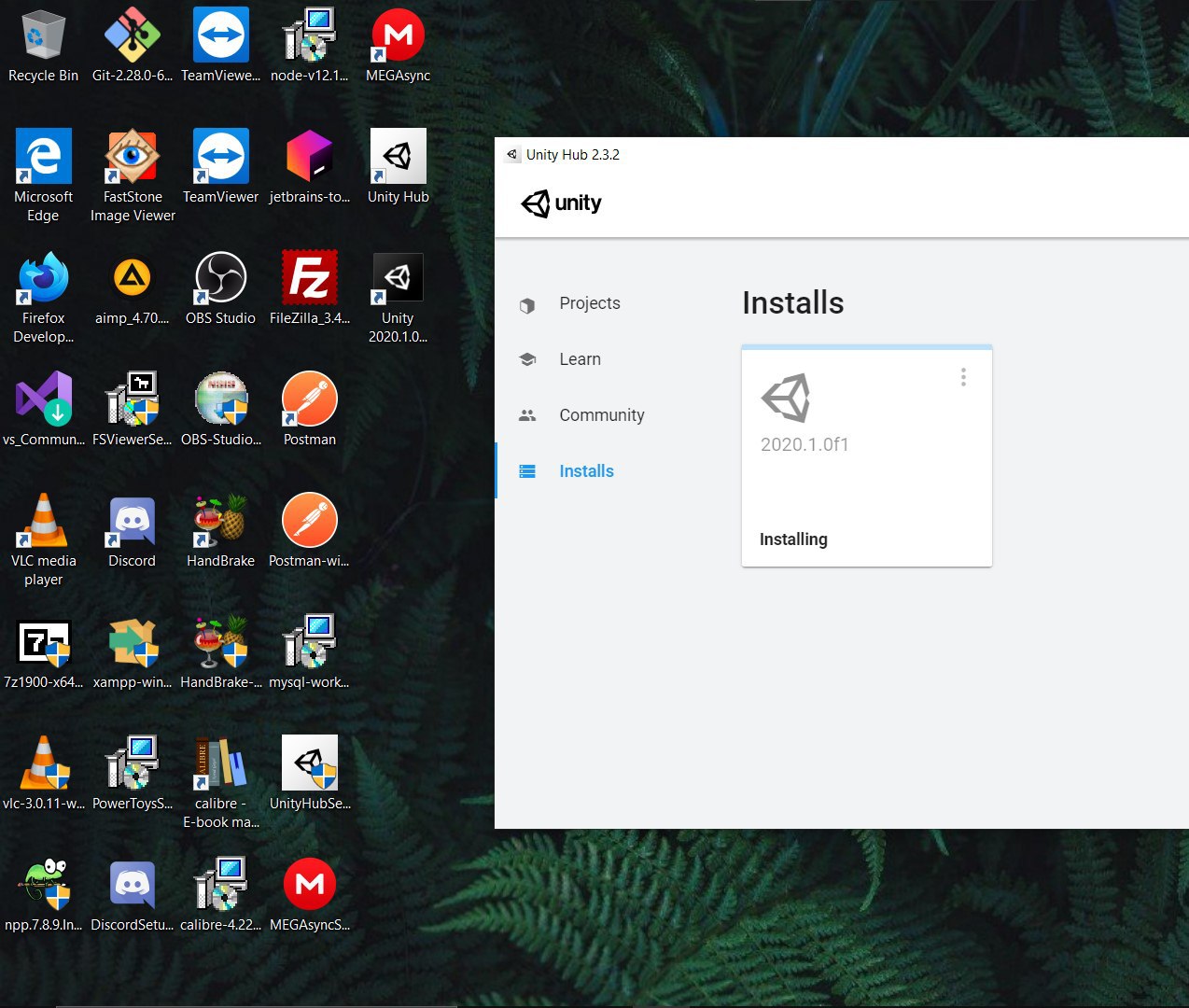Select the HandBrake installer icon with shield
The width and height of the screenshot is (1189, 1008).
click(x=221, y=651)
